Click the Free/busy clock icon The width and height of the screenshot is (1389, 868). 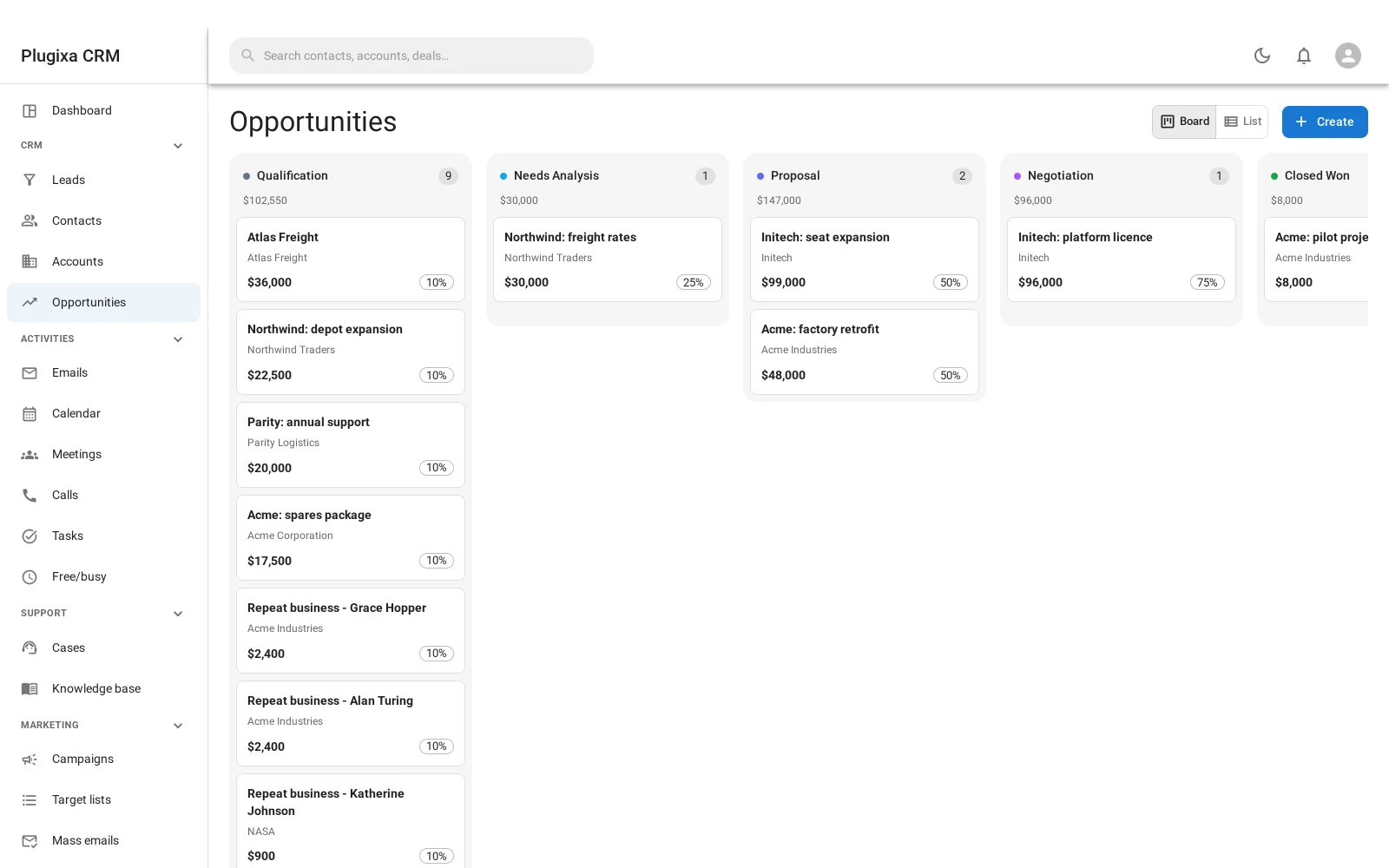click(30, 577)
